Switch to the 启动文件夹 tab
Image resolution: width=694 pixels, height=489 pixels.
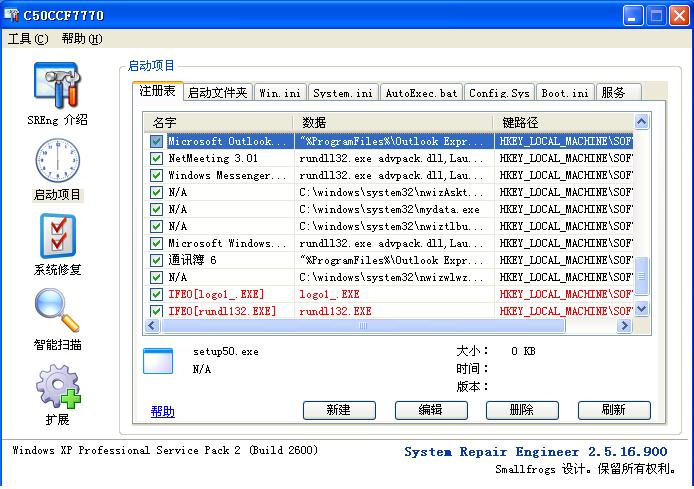218,92
